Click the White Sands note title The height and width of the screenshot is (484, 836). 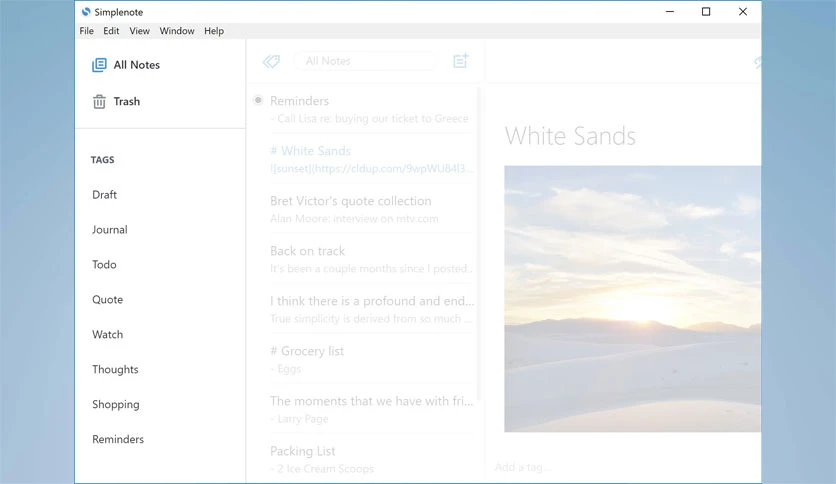pos(570,136)
